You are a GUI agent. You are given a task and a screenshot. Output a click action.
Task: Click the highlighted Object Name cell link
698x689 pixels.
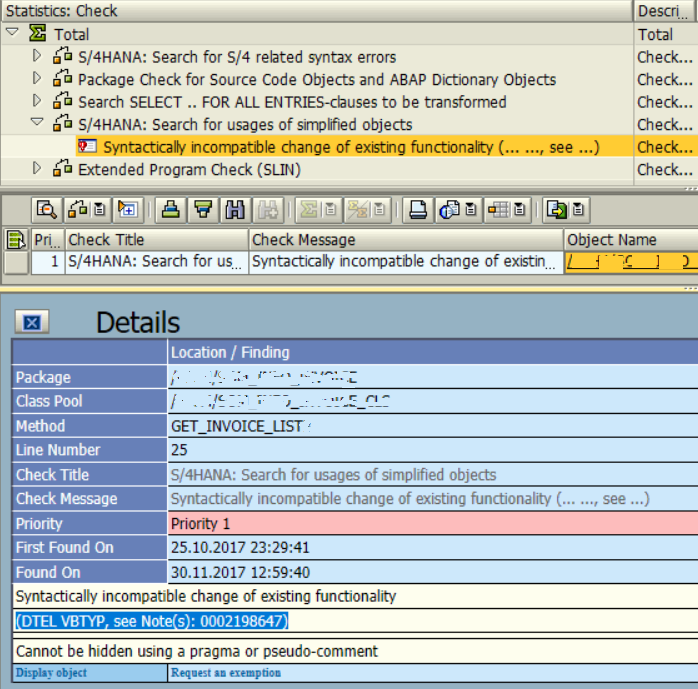(x=630, y=262)
